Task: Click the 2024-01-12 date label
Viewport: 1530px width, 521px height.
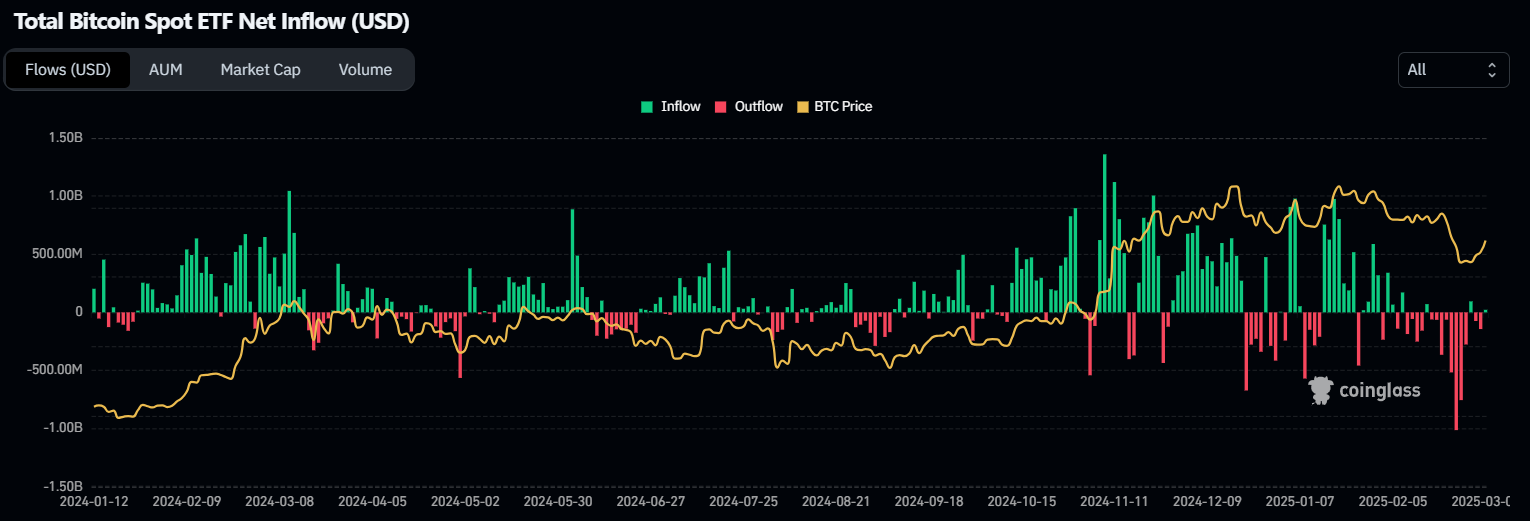Action: tap(93, 500)
